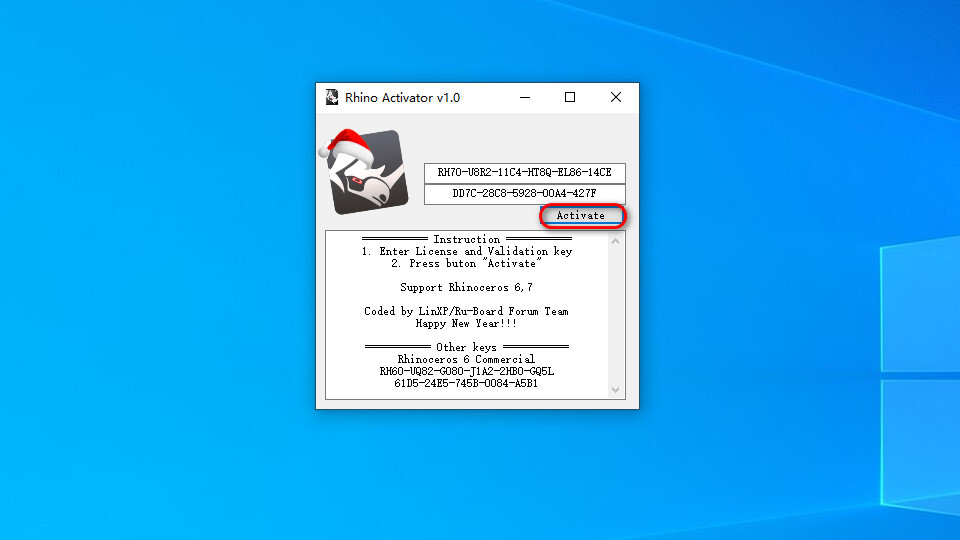Click the "Instruction" heading in the text box
960x540 pixels.
coord(467,240)
